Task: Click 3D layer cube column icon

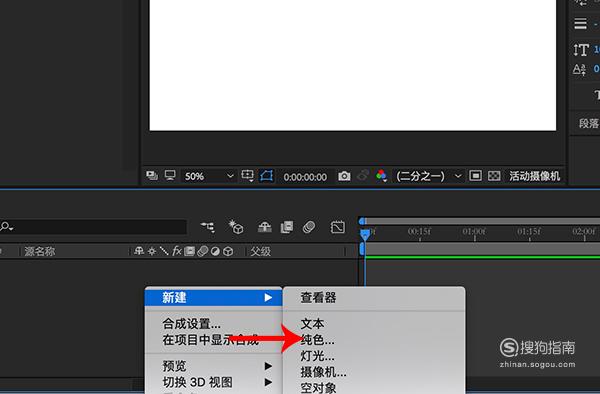Action: [x=228, y=251]
